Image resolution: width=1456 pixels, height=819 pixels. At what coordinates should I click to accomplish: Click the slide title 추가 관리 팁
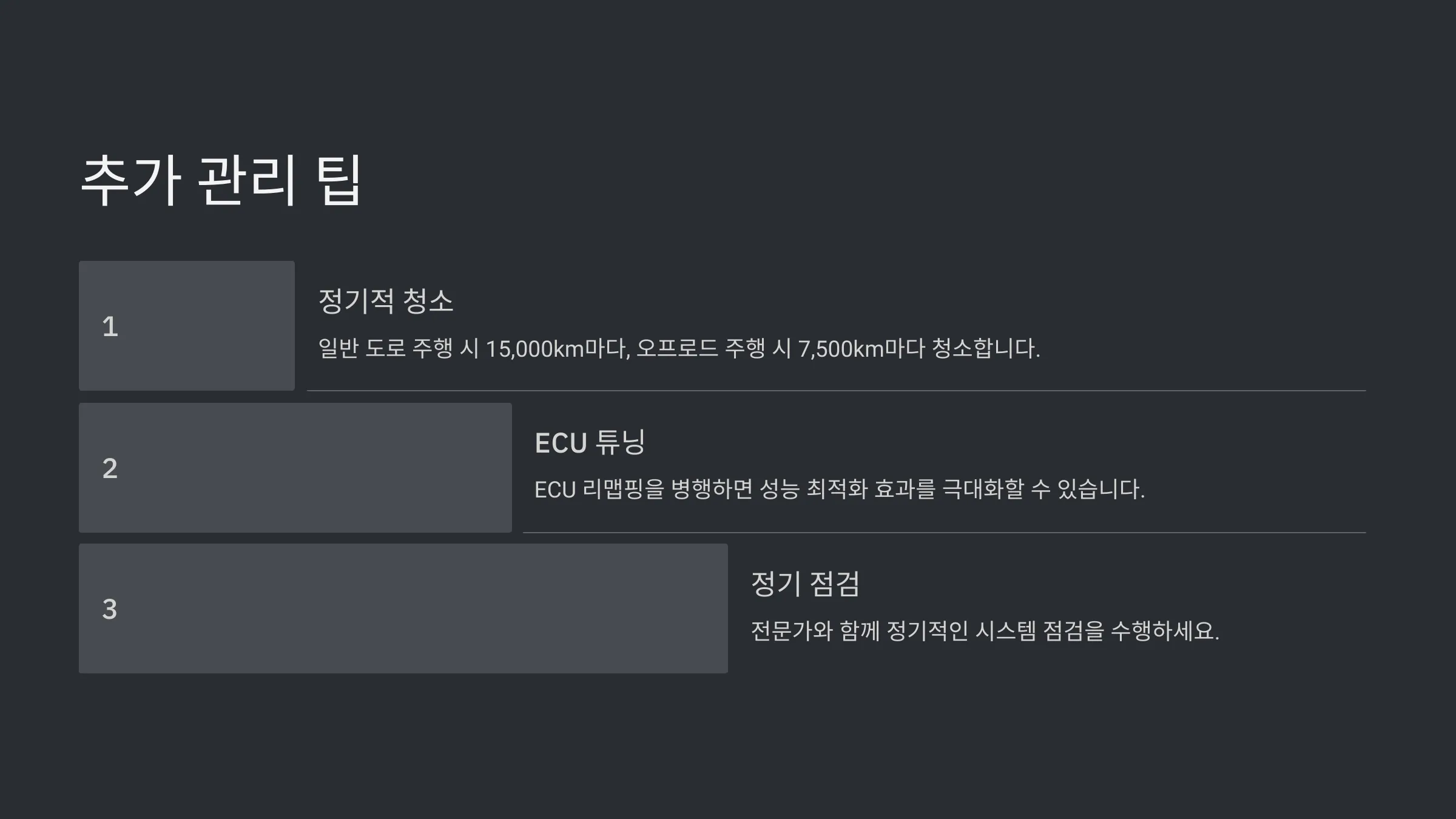[x=221, y=180]
